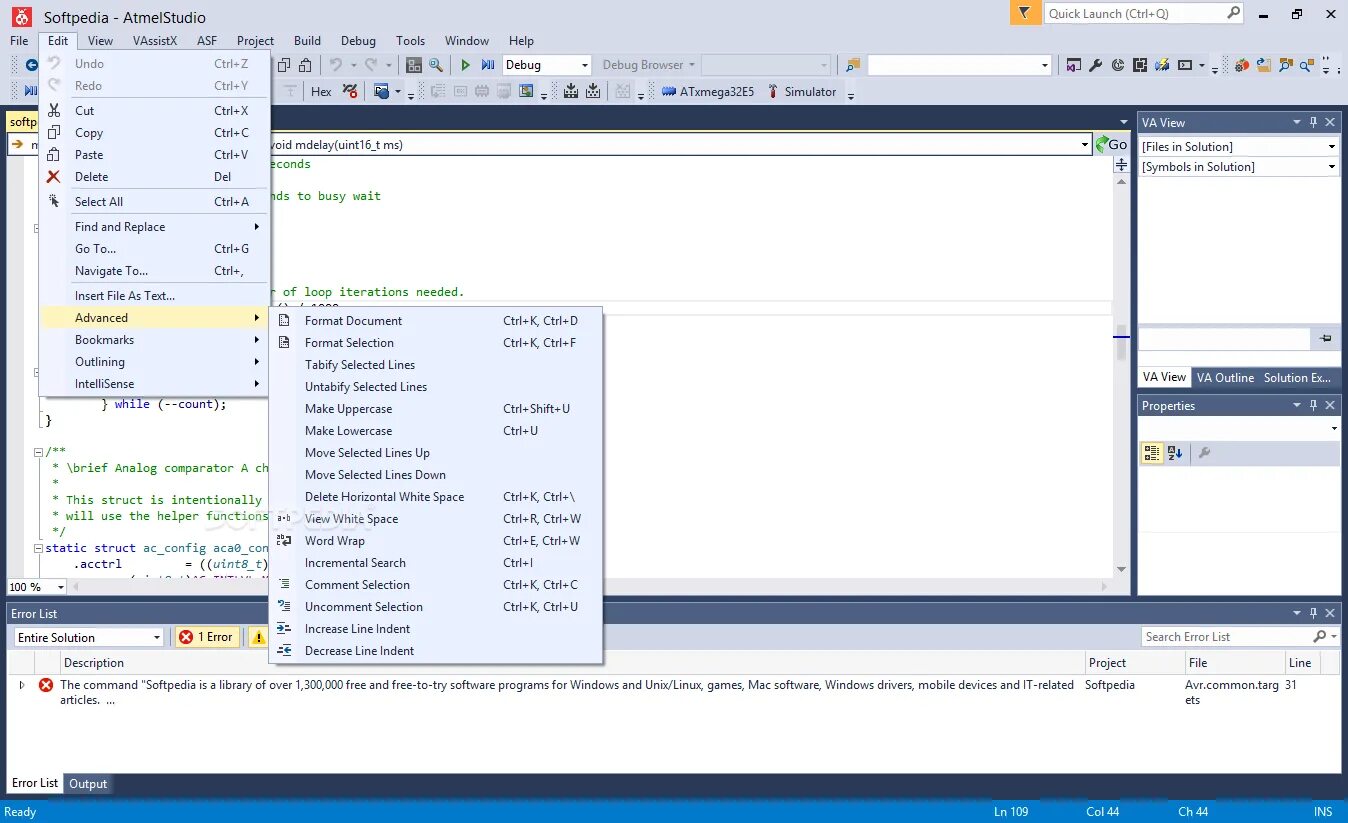Toggle the VA View auto-hide pin
Screen dimensions: 1348x823
[1313, 122]
